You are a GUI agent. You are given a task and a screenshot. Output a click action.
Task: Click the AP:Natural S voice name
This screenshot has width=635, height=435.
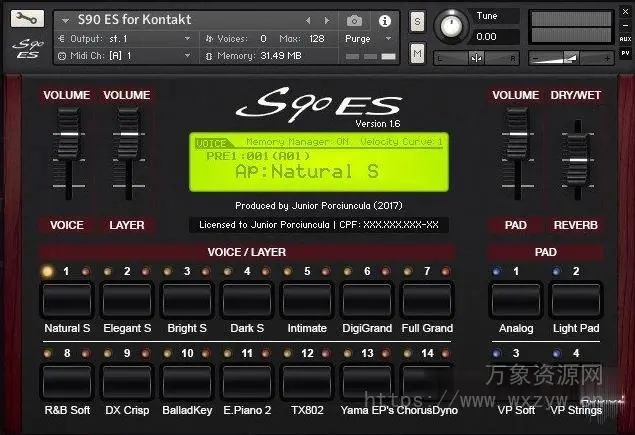tap(307, 172)
